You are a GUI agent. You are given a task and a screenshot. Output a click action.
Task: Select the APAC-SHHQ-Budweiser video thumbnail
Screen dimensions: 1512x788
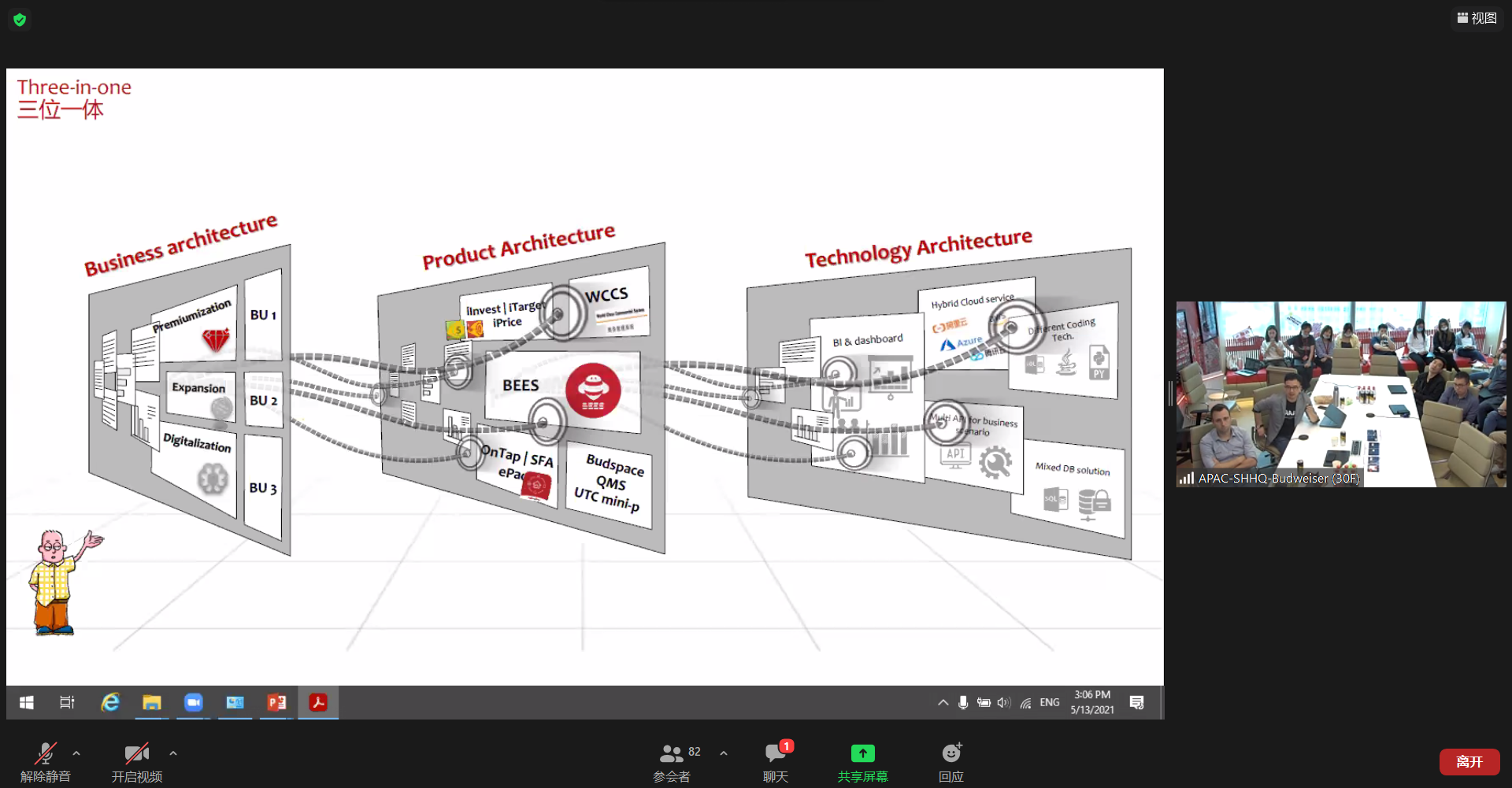1340,394
